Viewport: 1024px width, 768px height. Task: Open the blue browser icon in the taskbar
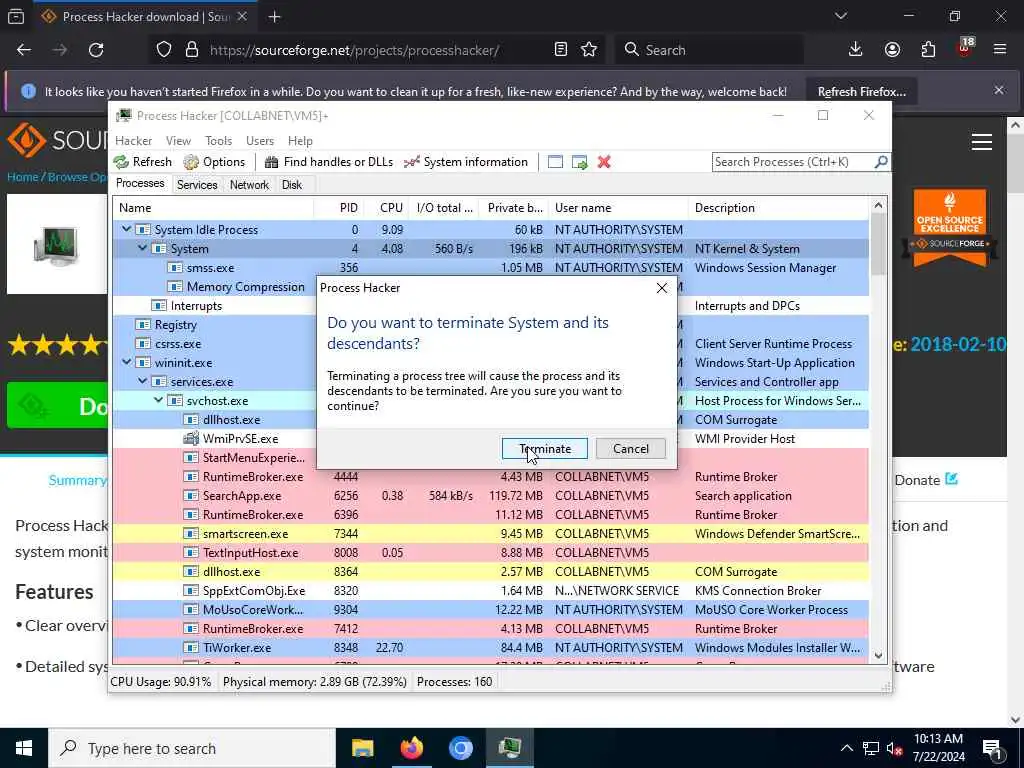[460, 748]
